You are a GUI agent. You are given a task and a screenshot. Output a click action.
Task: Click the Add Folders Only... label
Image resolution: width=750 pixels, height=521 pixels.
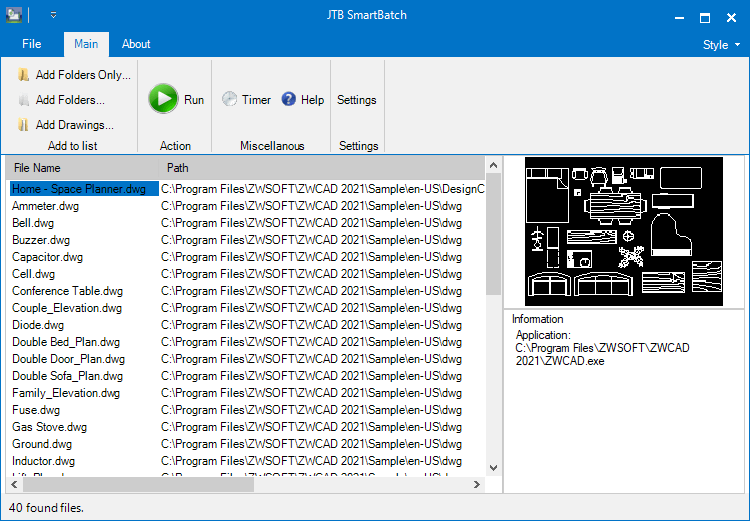point(83,75)
